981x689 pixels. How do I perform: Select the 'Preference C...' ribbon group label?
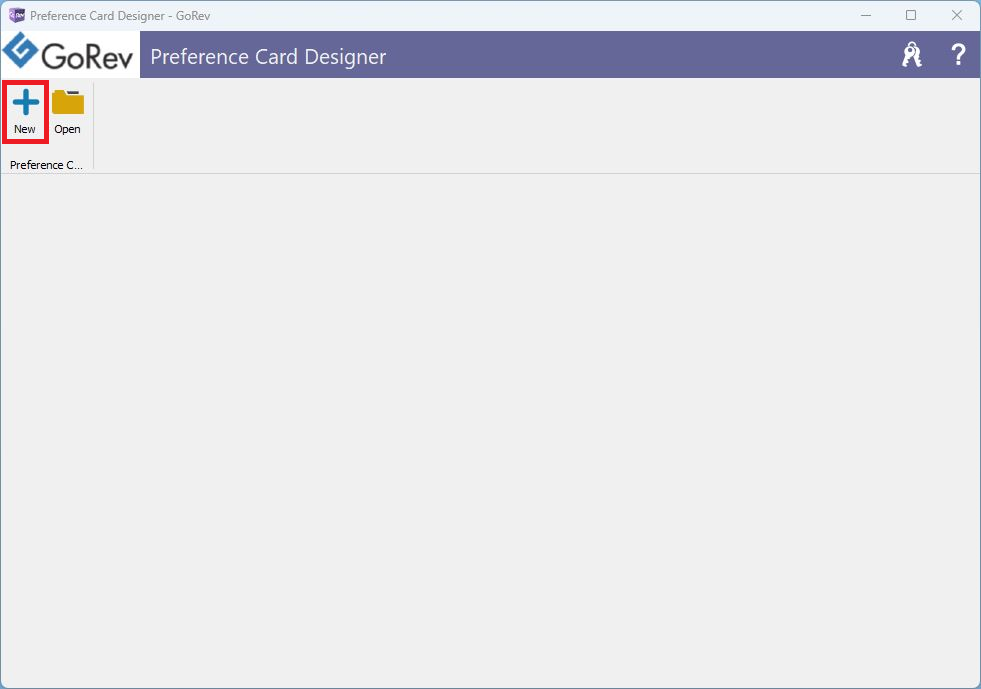coord(46,165)
